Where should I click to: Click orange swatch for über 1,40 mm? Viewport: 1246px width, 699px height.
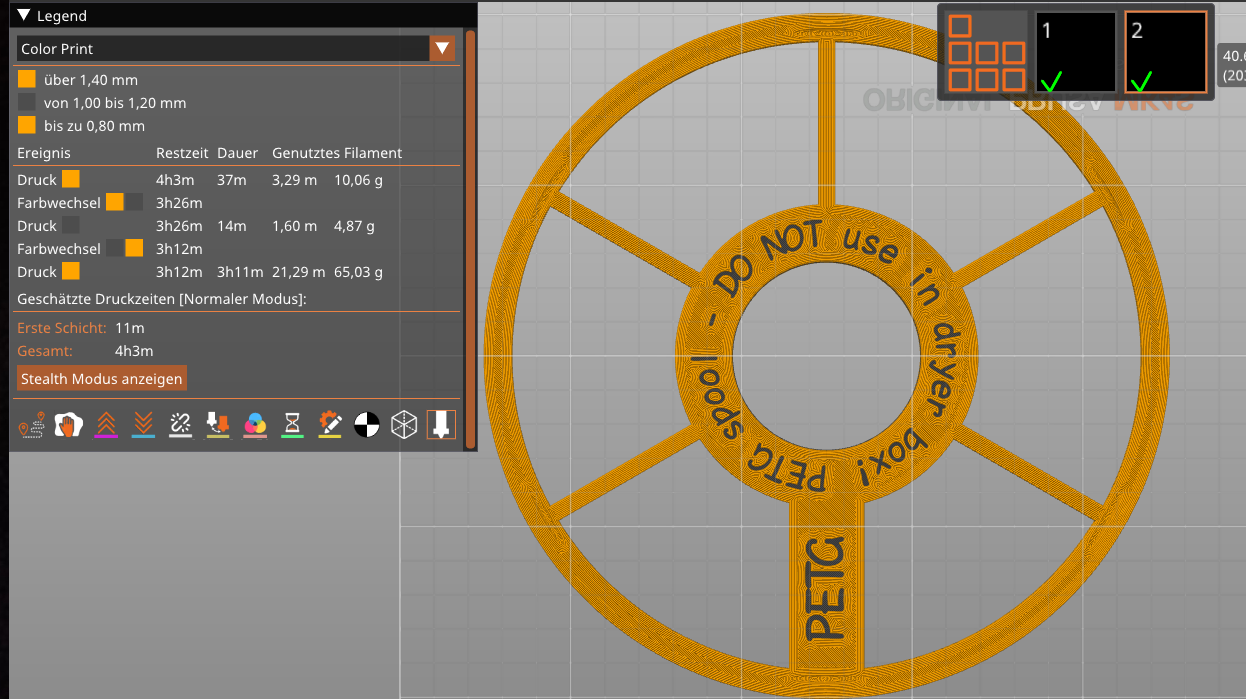tap(27, 79)
